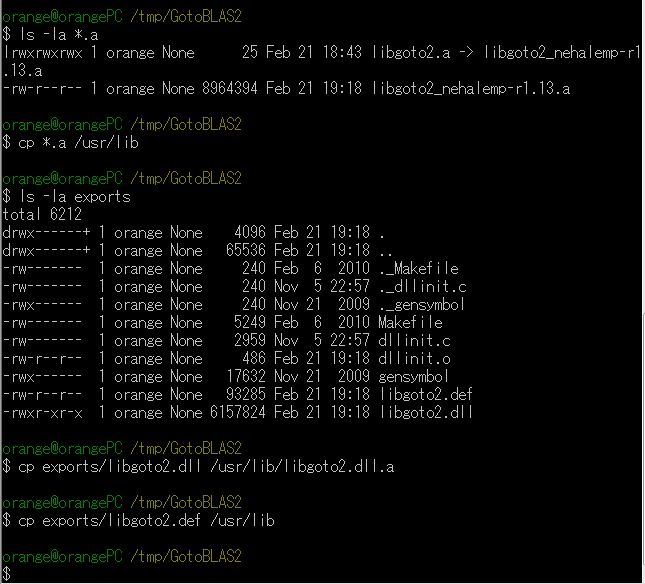The image size is (645, 584).
Task: Click the dllinit.c file entry
Action: tap(415, 341)
